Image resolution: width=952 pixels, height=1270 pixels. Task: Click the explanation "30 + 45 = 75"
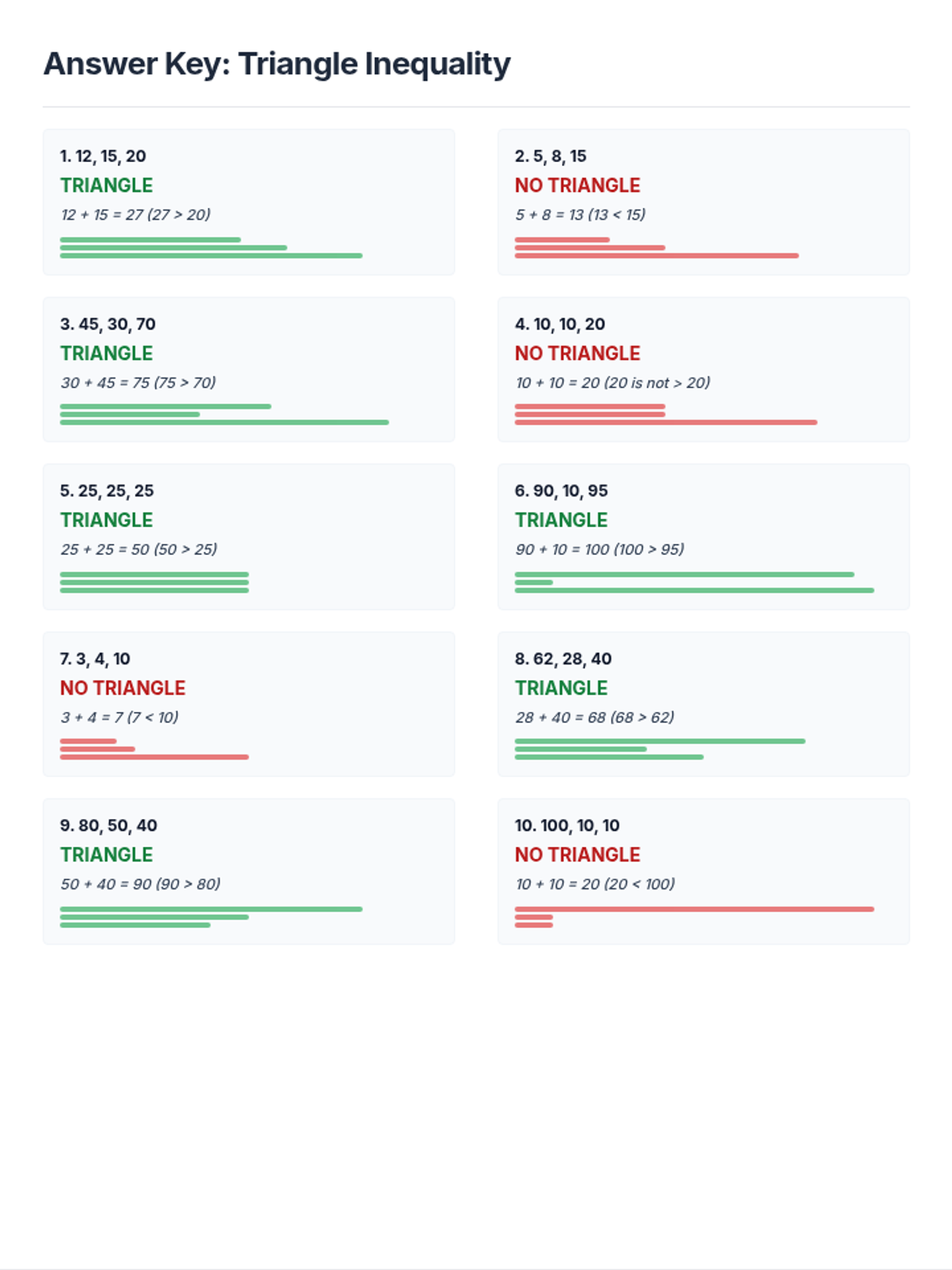pos(105,383)
